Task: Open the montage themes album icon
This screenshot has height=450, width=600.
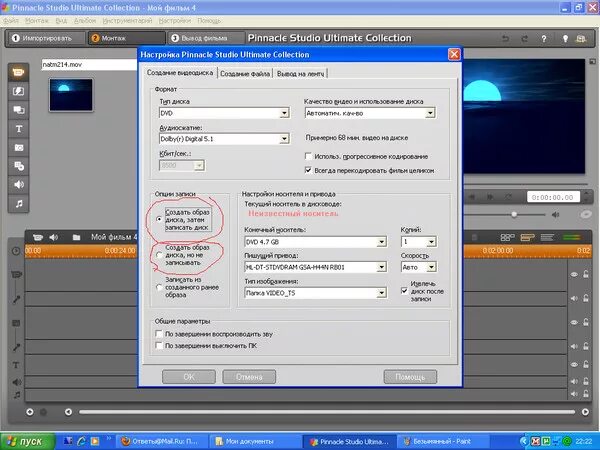Action: click(x=18, y=110)
